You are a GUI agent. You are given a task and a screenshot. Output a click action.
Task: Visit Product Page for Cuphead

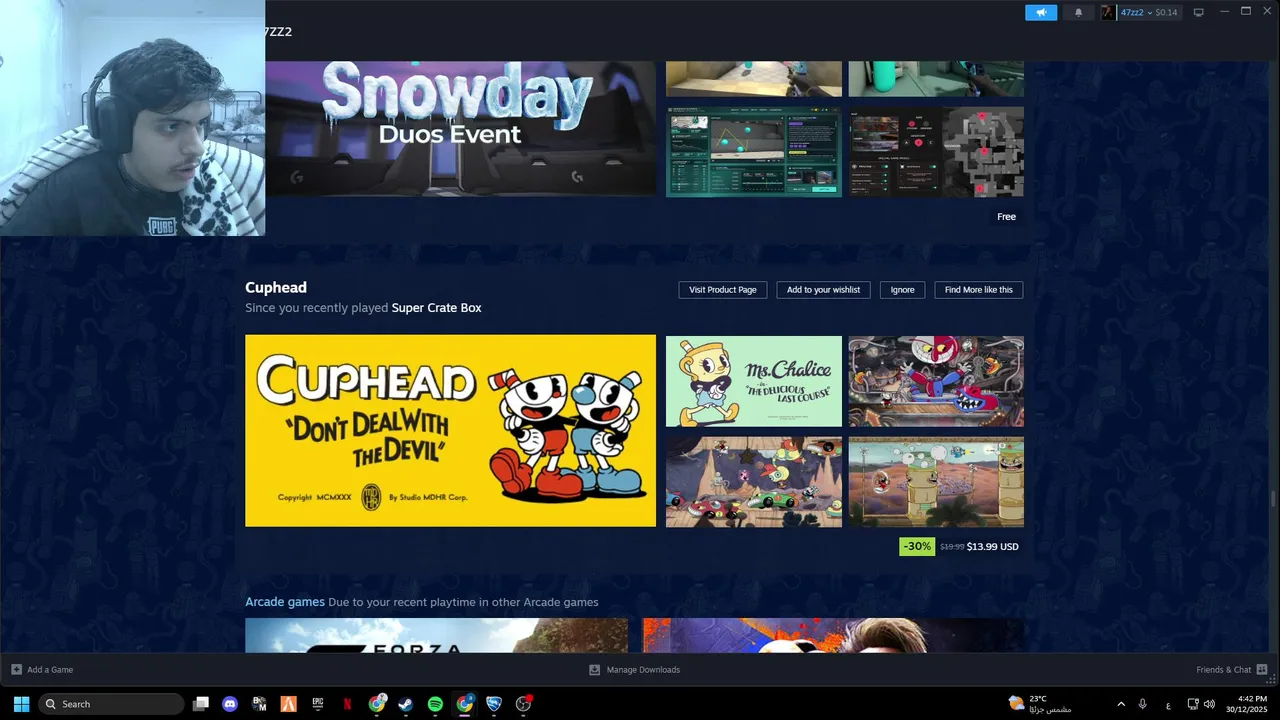pos(723,290)
